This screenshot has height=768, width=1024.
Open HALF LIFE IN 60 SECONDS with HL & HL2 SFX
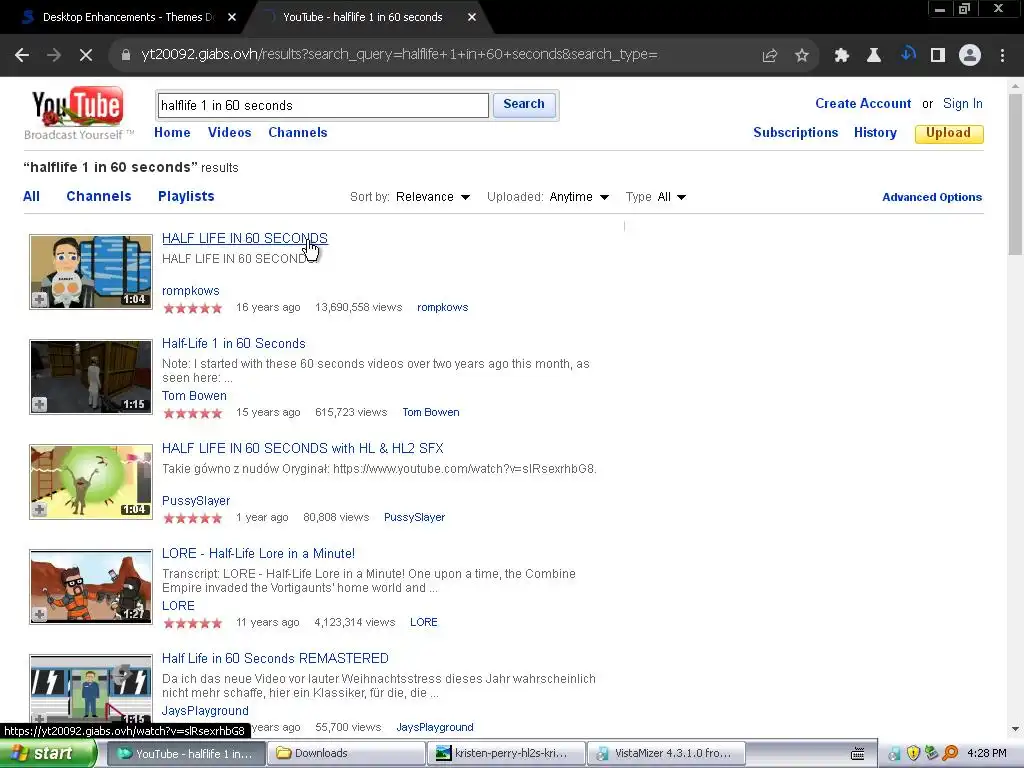[302, 449]
